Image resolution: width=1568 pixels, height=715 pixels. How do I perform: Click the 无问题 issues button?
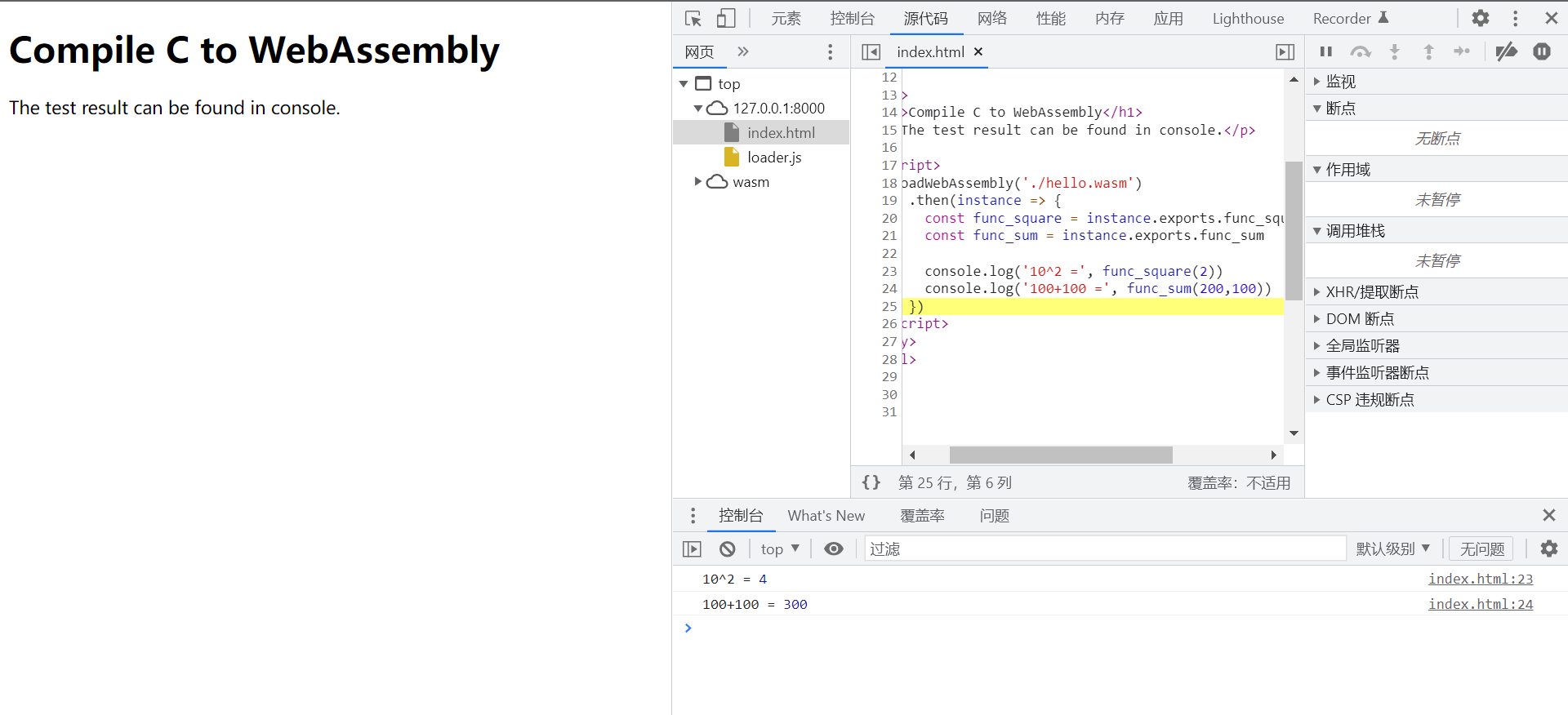pos(1482,549)
